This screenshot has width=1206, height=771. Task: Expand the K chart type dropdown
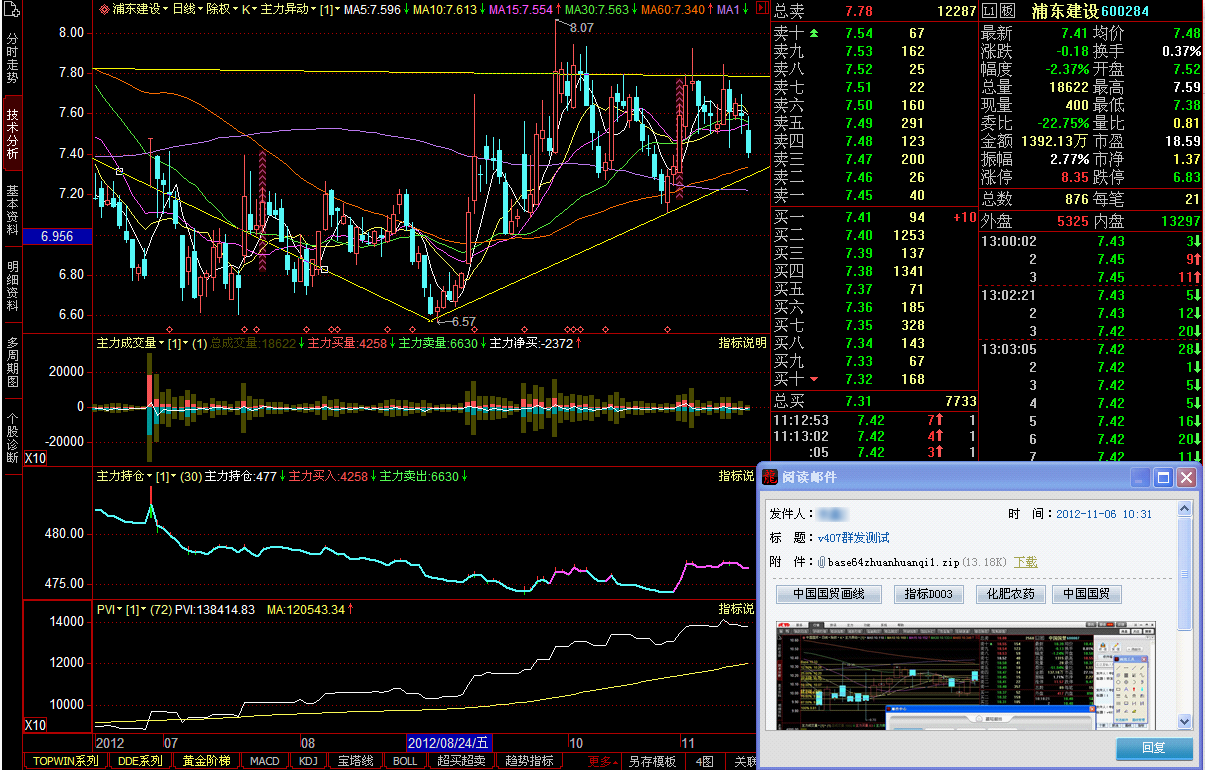click(249, 9)
